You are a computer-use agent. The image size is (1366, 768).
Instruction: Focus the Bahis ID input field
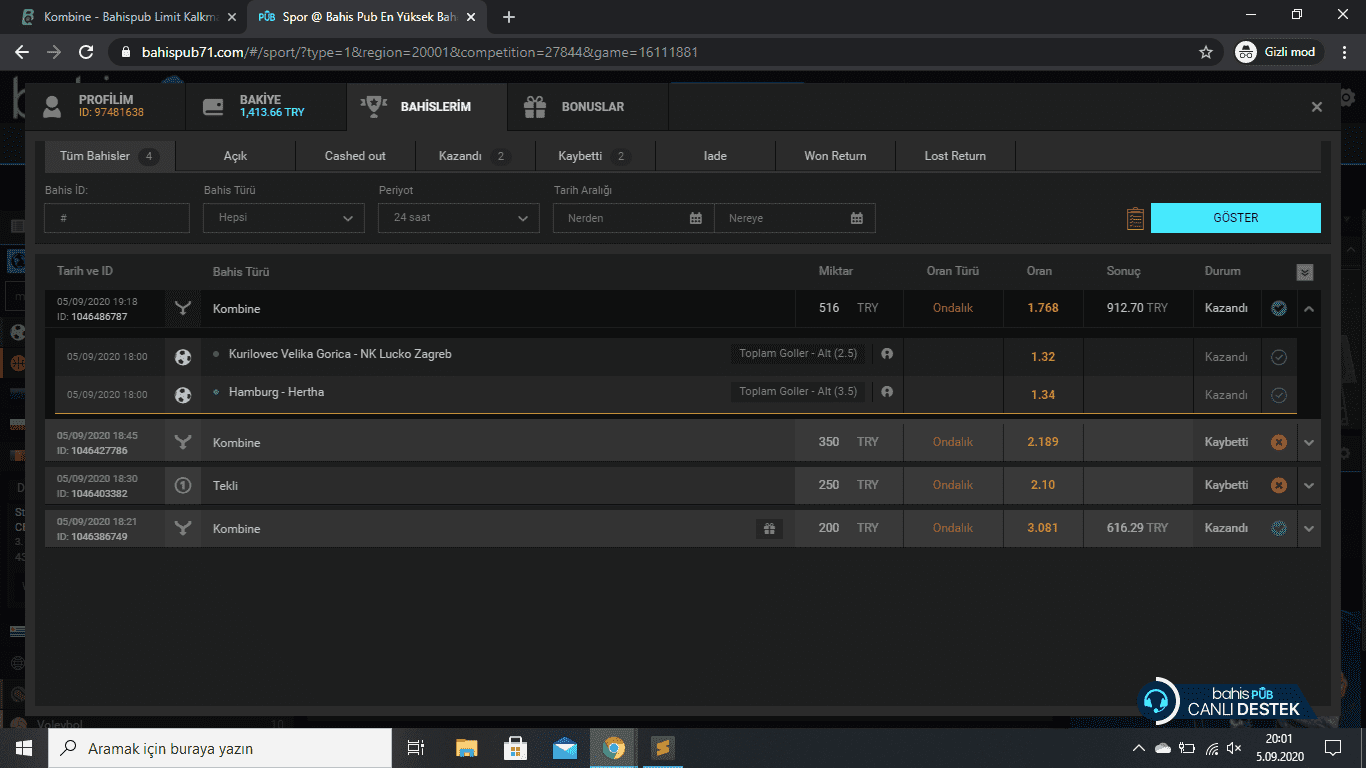coord(117,218)
